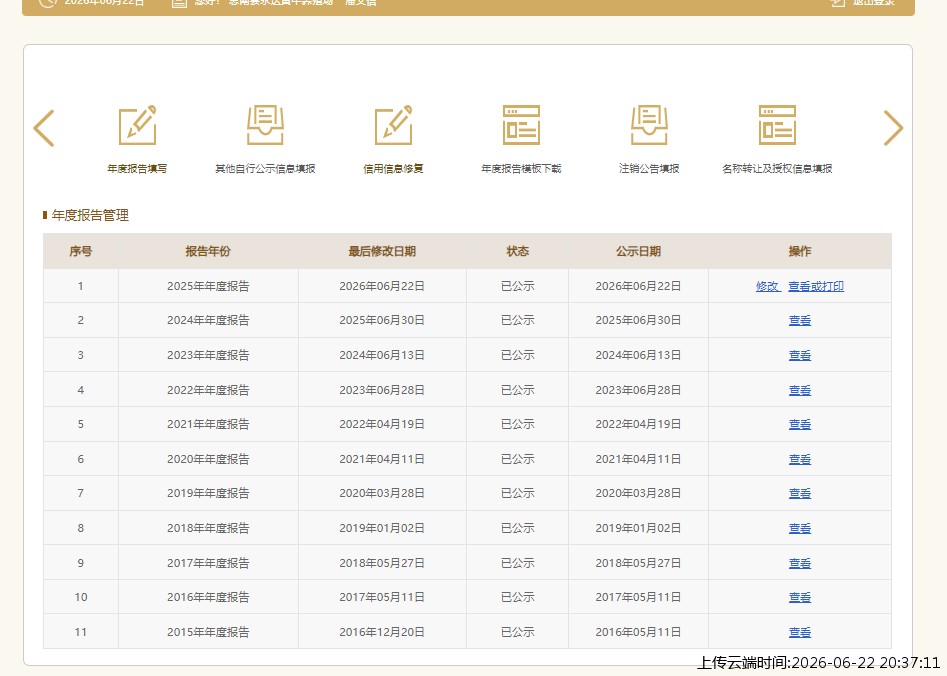Open 查看 link for 2019年年度报告
This screenshot has height=676, width=947.
pyautogui.click(x=800, y=493)
